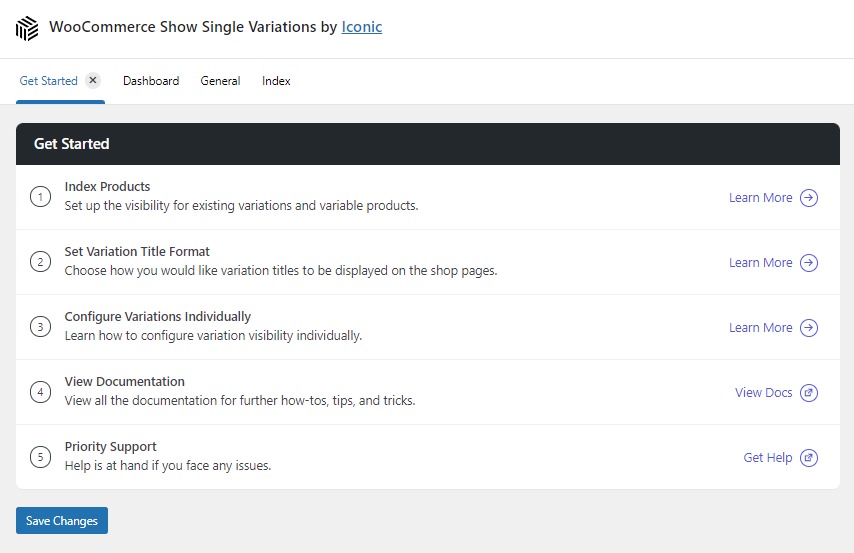This screenshot has height=553, width=854.
Task: Switch to the Get Started tab
Action: [x=48, y=81]
